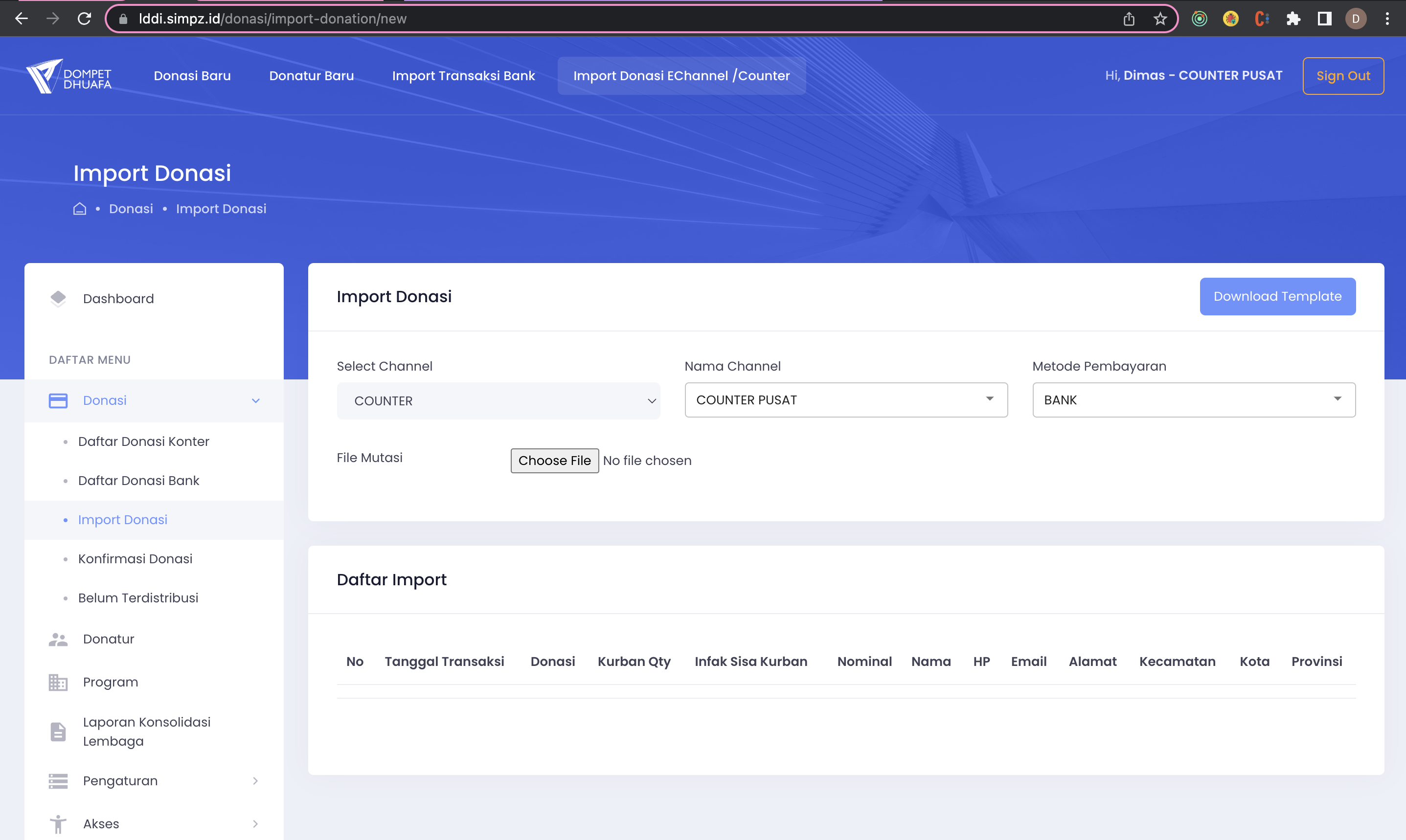Viewport: 1406px width, 840px height.
Task: Open the Select Channel dropdown
Action: [498, 401]
